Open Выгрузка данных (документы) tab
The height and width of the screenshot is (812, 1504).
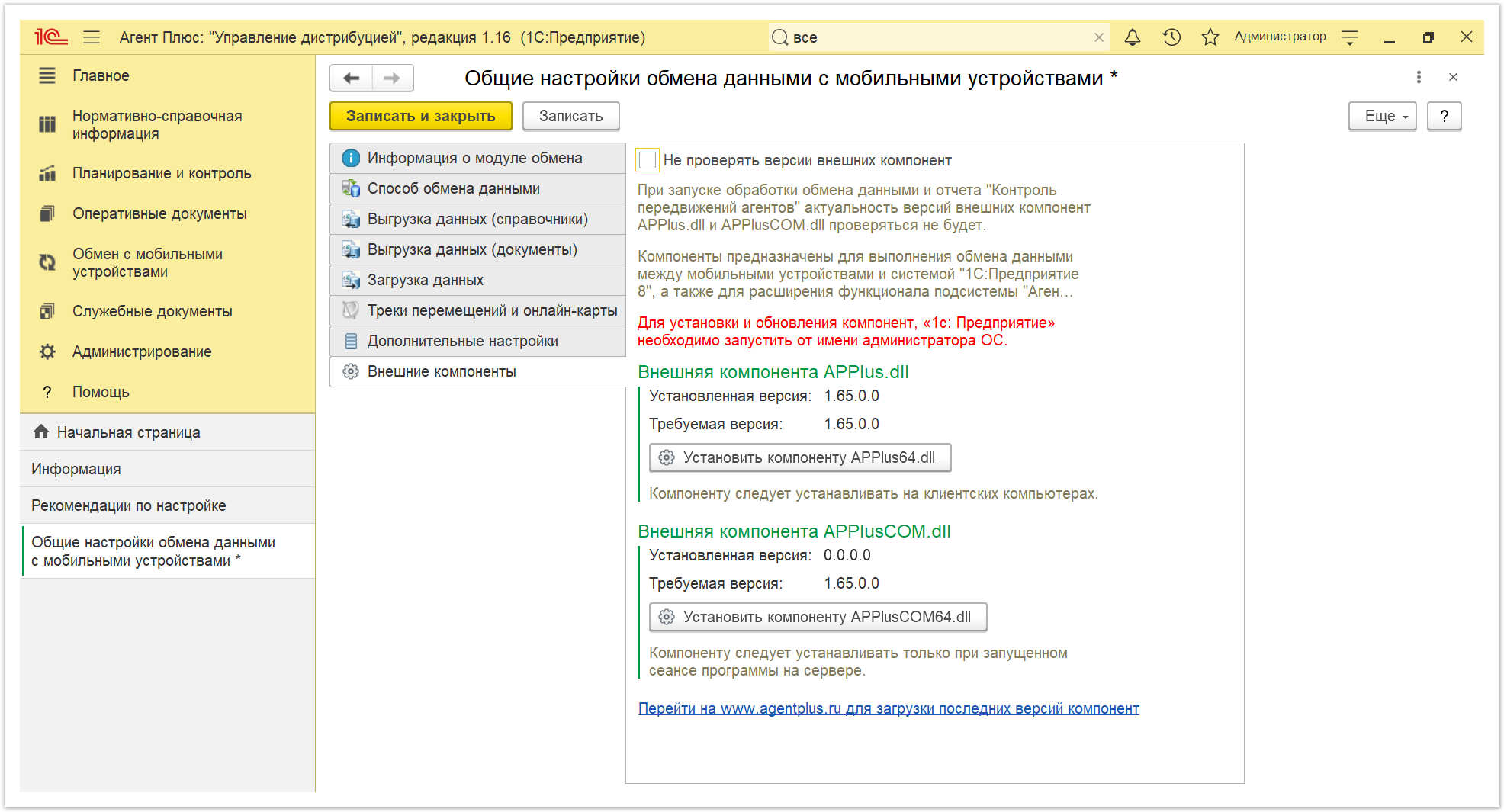tap(477, 249)
